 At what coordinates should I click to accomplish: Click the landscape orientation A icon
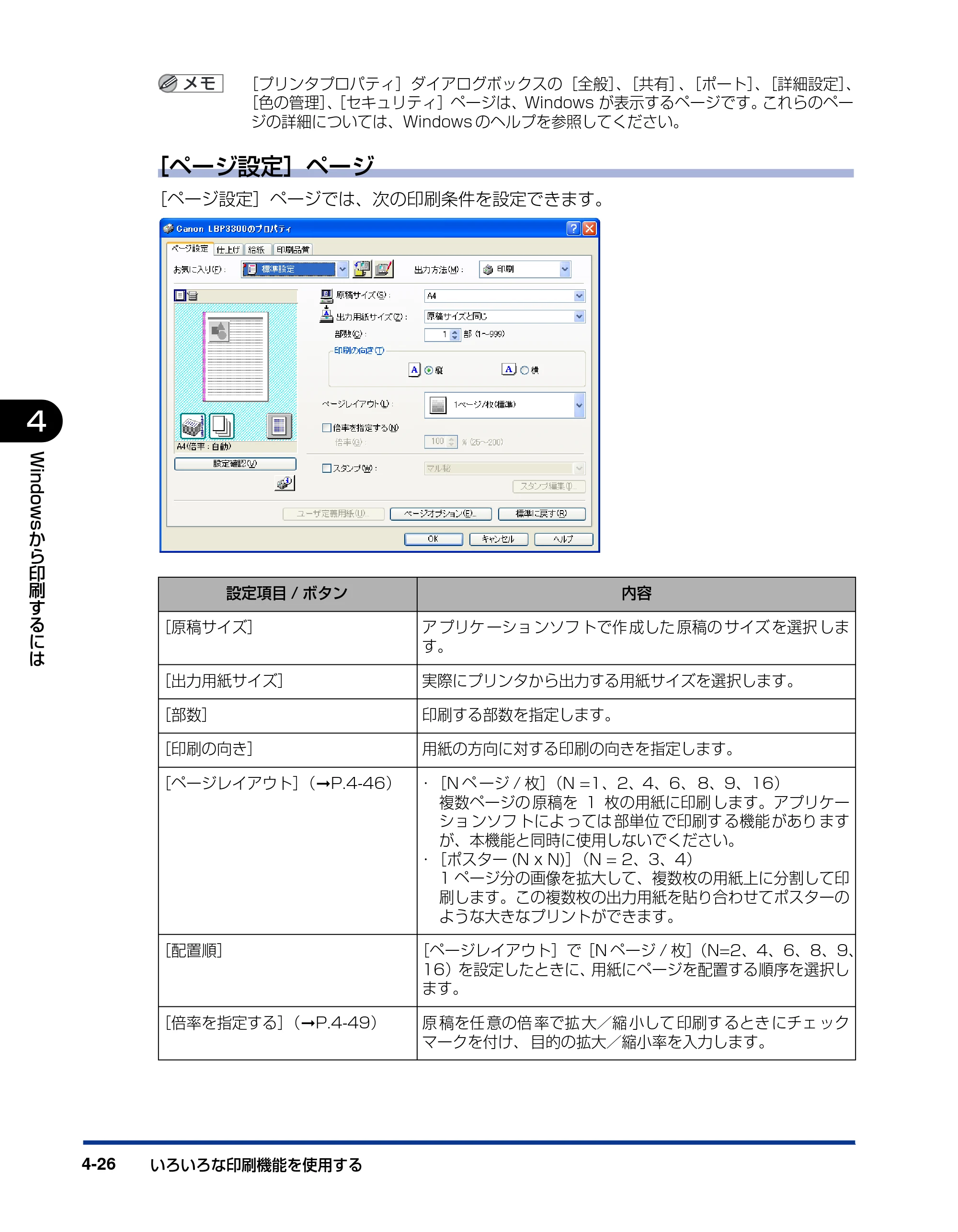509,369
